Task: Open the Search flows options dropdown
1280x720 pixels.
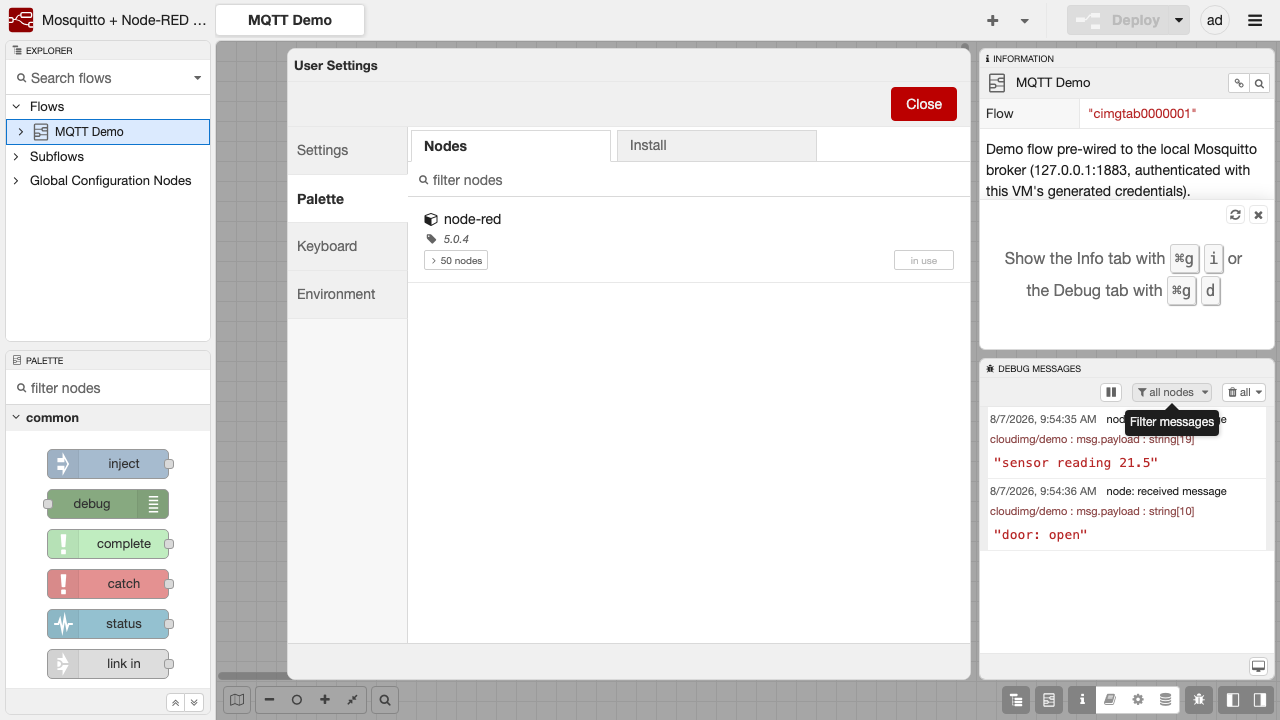Action: tap(197, 78)
